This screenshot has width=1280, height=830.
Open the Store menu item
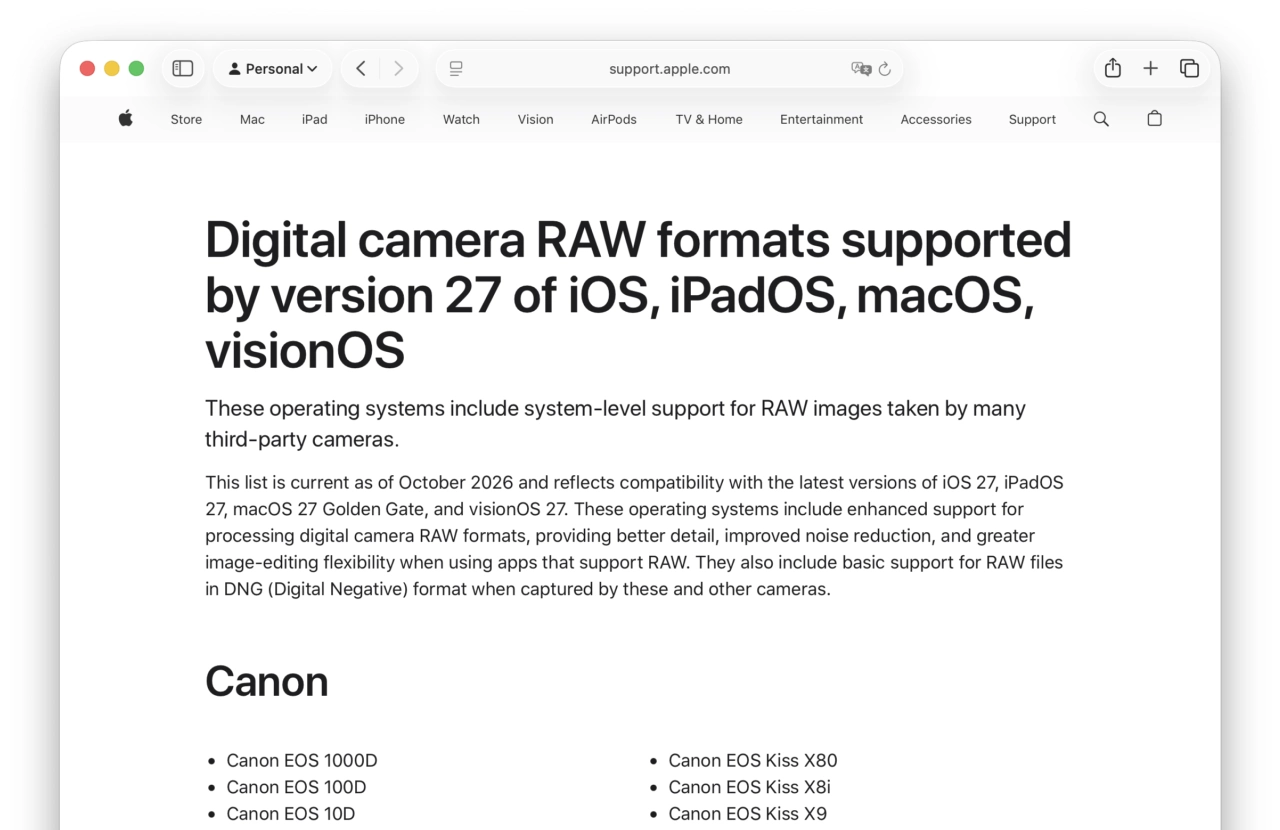[186, 119]
